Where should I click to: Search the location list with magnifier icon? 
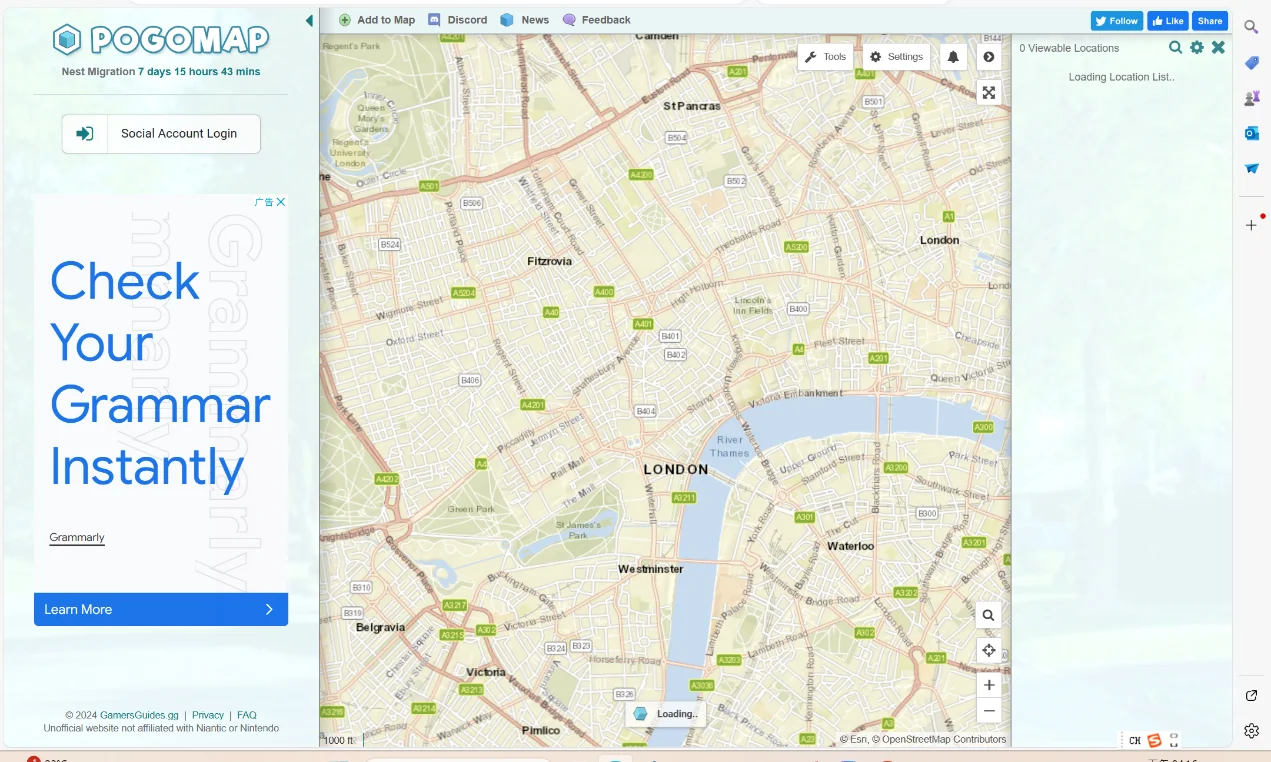coord(1176,47)
